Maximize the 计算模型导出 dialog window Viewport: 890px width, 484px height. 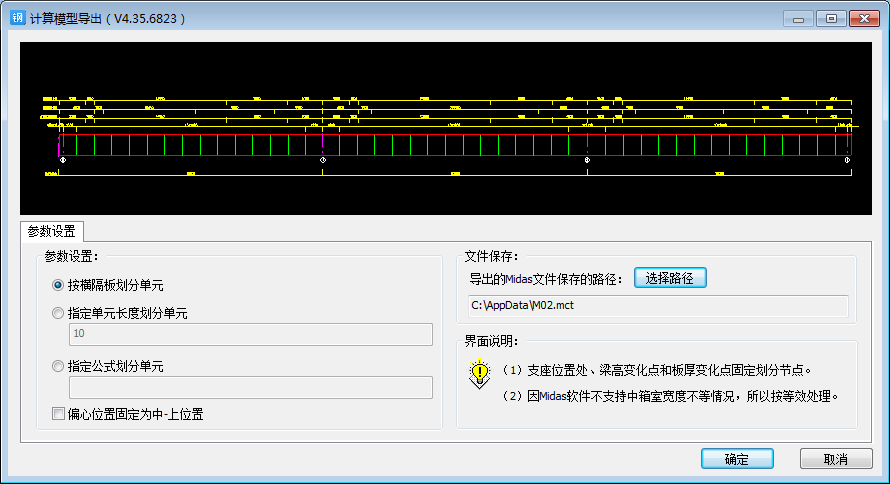(x=830, y=18)
